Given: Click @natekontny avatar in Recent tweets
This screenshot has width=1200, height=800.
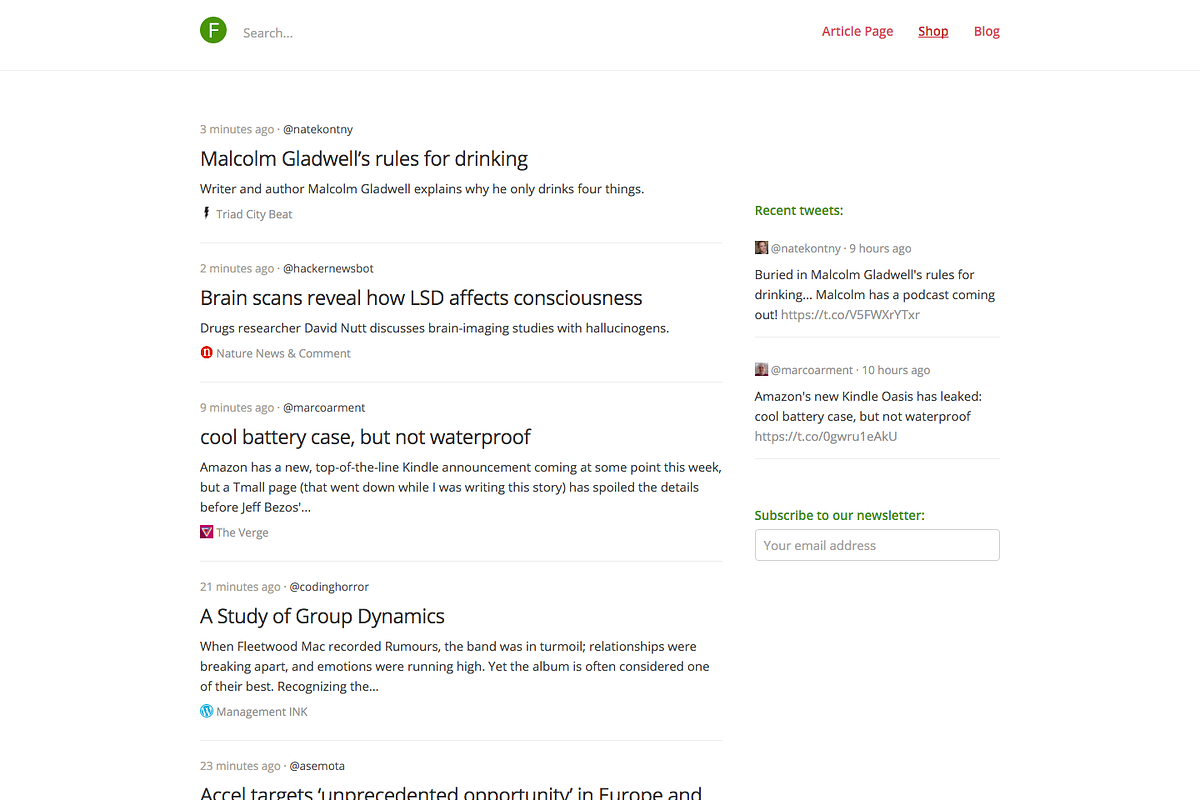Looking at the screenshot, I should point(761,247).
